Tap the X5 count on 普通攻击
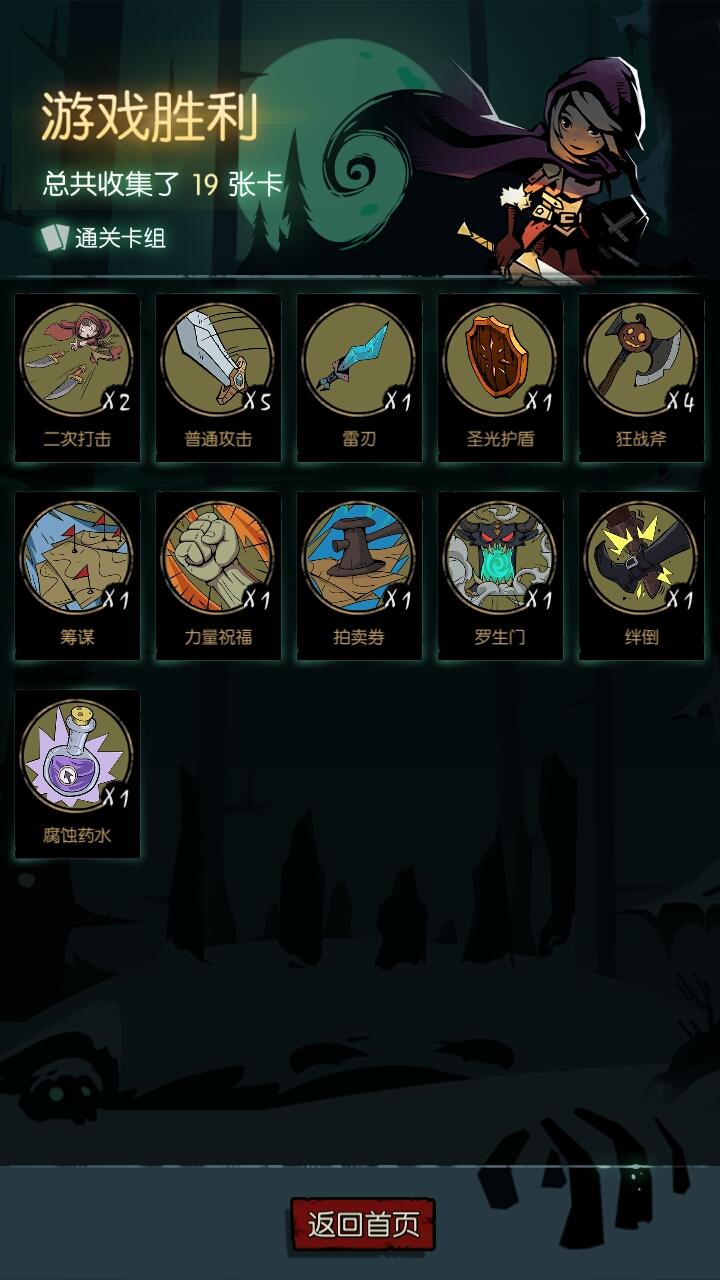720x1280 pixels. 257,402
